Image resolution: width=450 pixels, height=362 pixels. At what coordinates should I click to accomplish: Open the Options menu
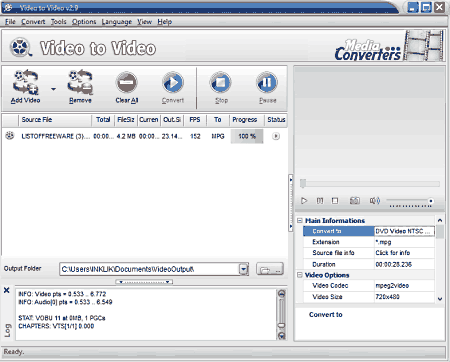84,22
